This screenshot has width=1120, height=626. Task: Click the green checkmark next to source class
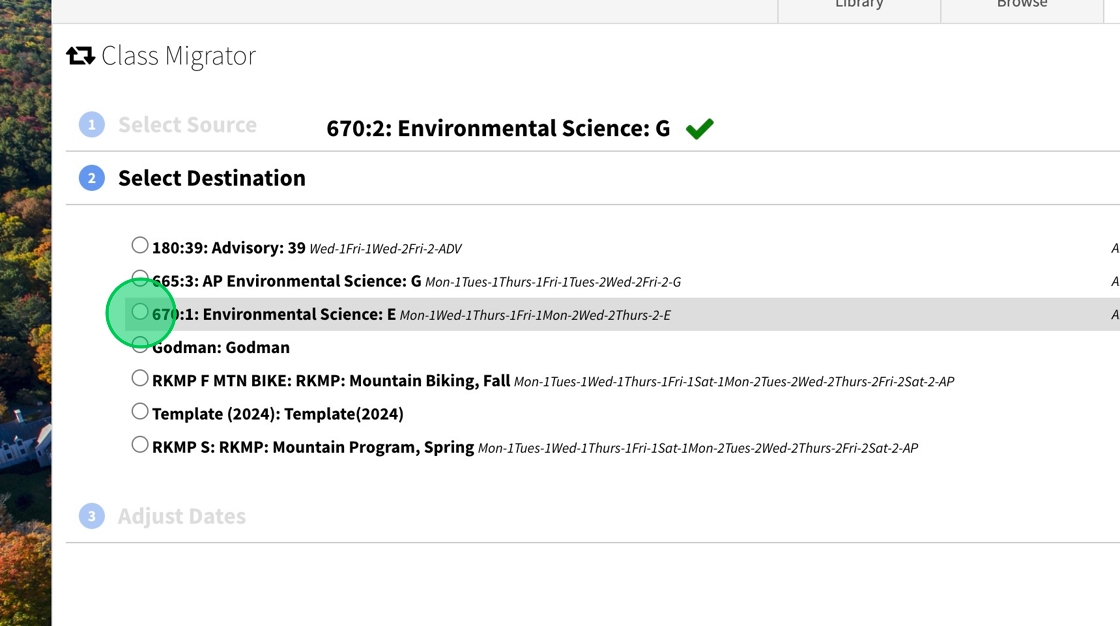pos(699,129)
